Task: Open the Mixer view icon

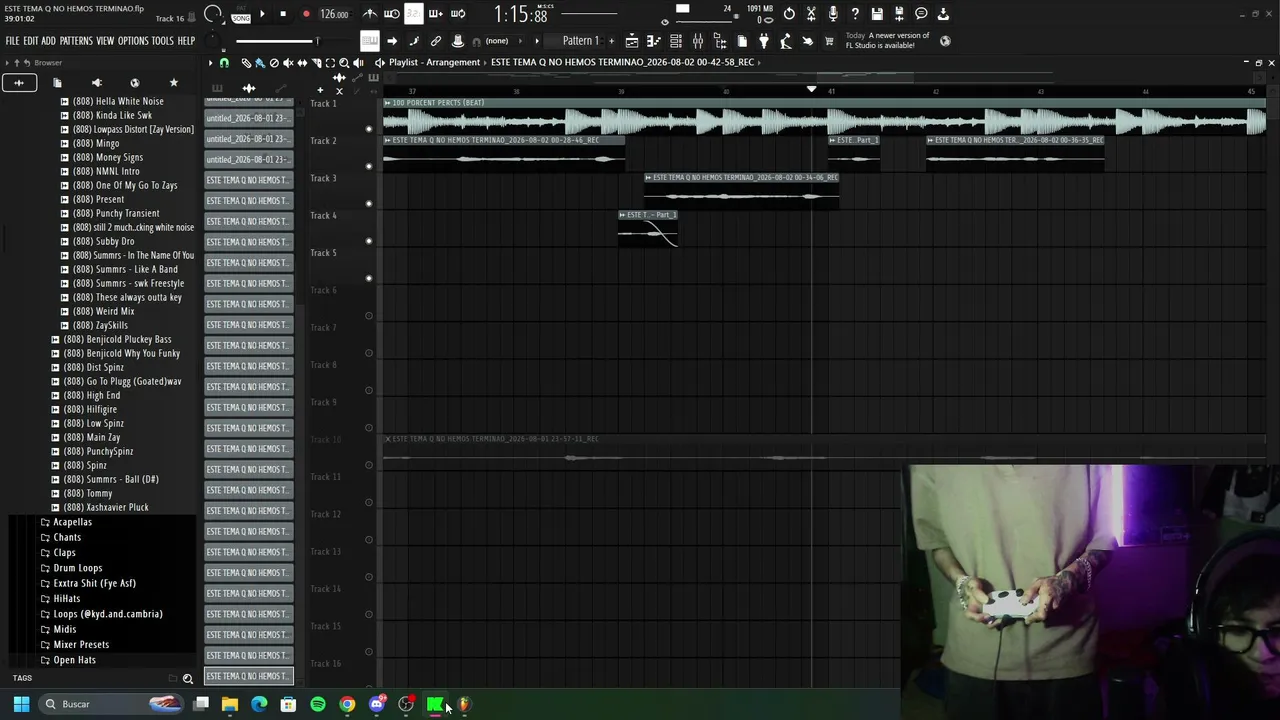Action: [x=698, y=41]
